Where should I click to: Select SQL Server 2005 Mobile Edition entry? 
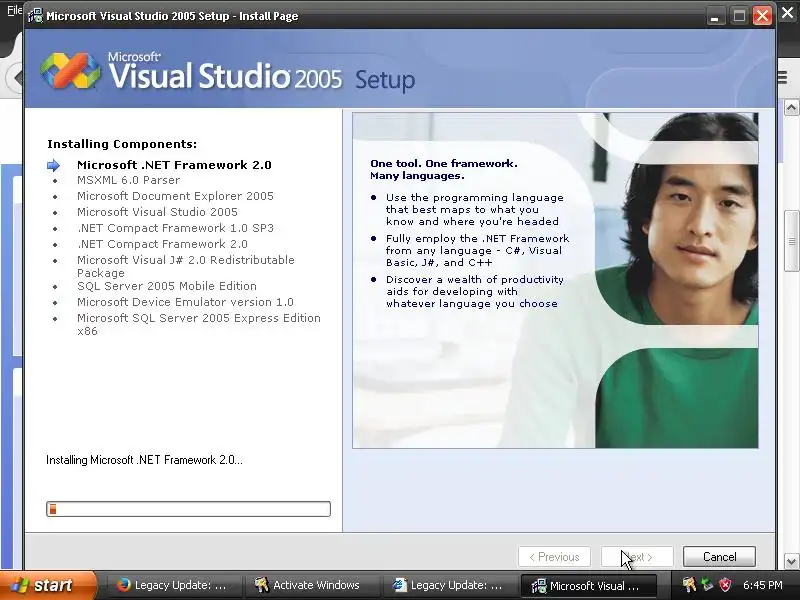[167, 286]
